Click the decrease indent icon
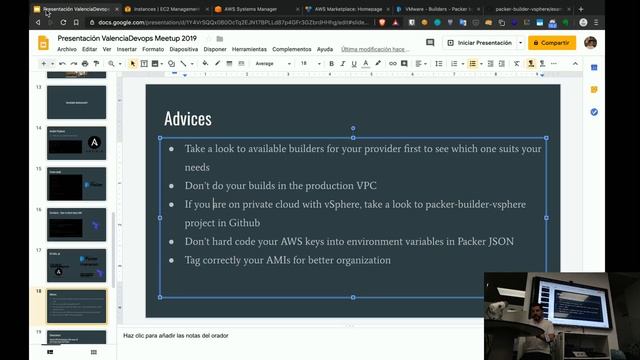Image resolution: width=640 pixels, height=360 pixels. [491, 64]
